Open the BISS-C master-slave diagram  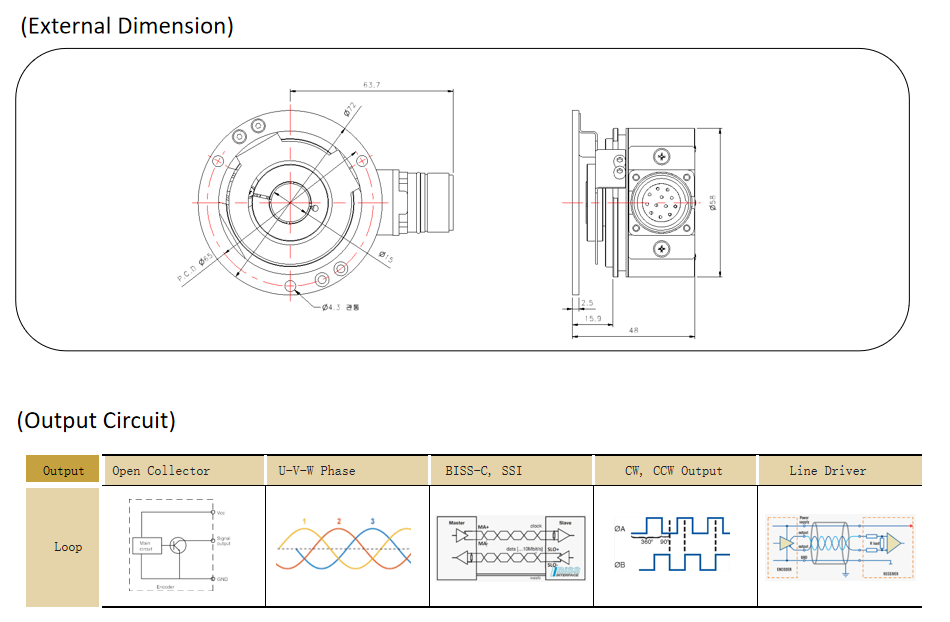[511, 548]
